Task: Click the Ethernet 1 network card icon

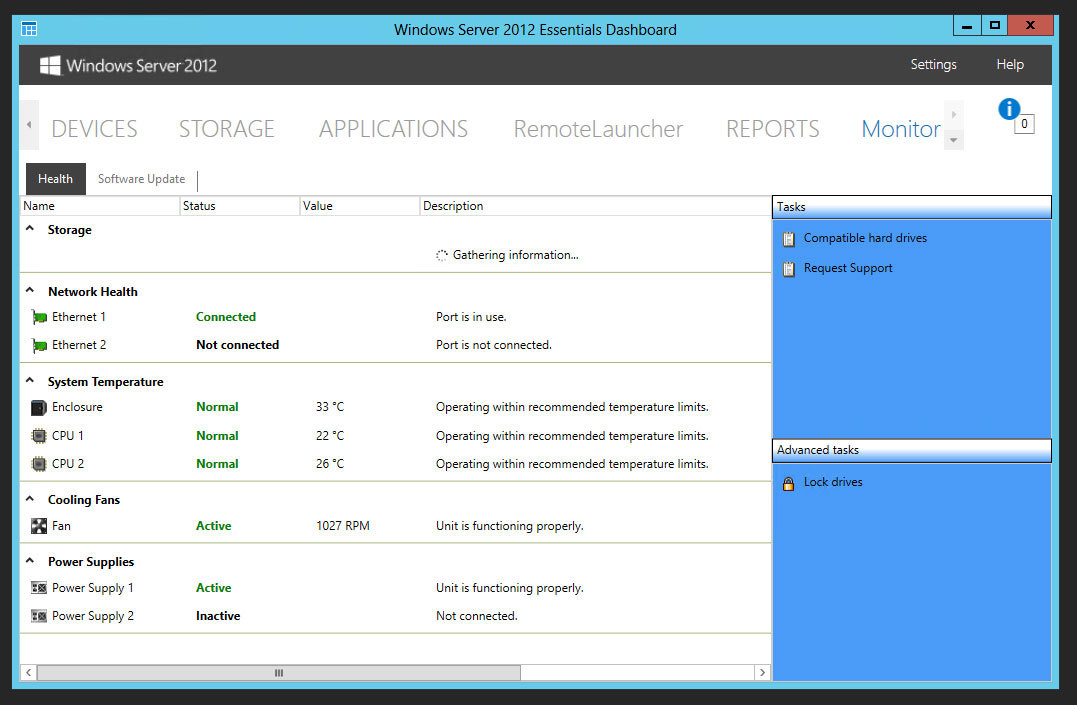Action: pos(39,317)
